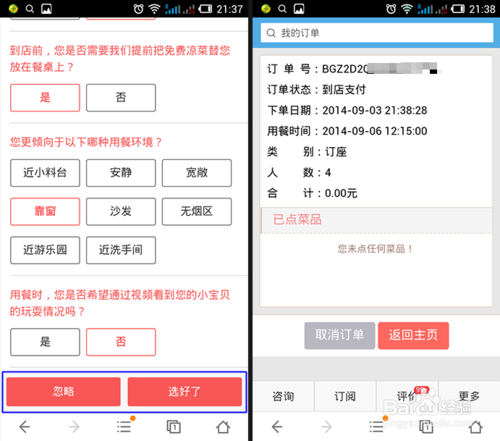Select 否 for child video question
The width and height of the screenshot is (500, 441).
click(121, 342)
